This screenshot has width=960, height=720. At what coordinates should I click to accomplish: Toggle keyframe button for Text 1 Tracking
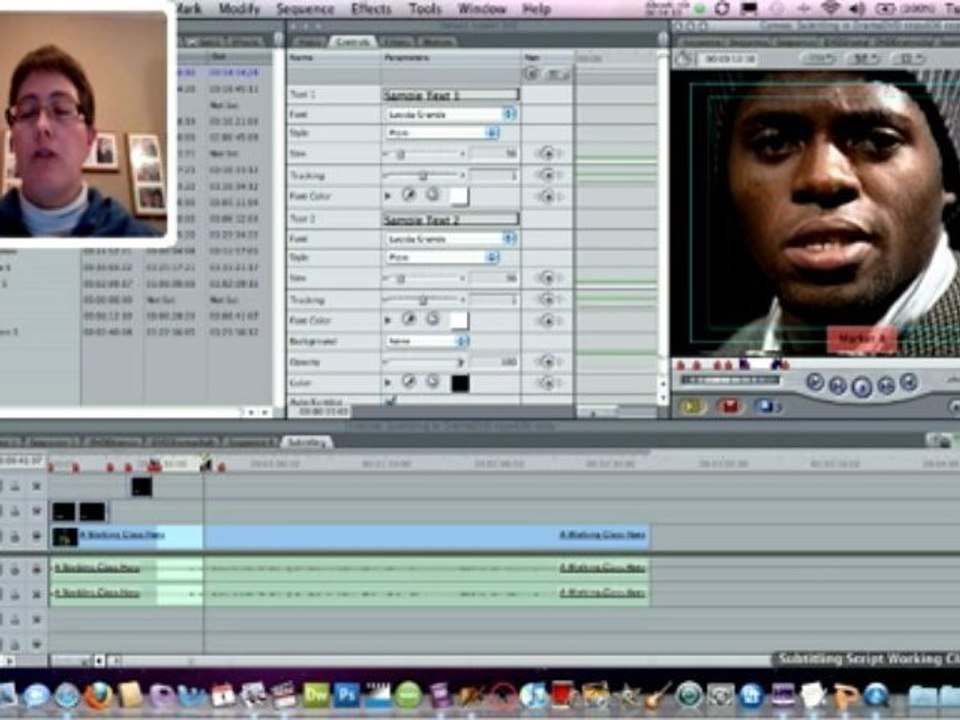coord(547,175)
